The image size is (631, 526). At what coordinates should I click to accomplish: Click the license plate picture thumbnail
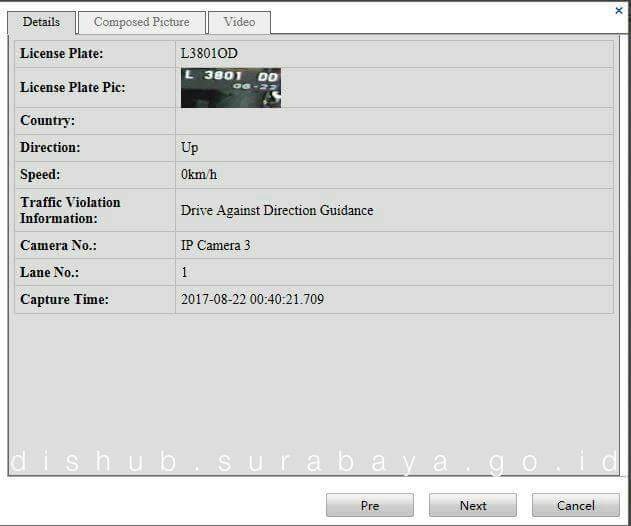coord(230,88)
